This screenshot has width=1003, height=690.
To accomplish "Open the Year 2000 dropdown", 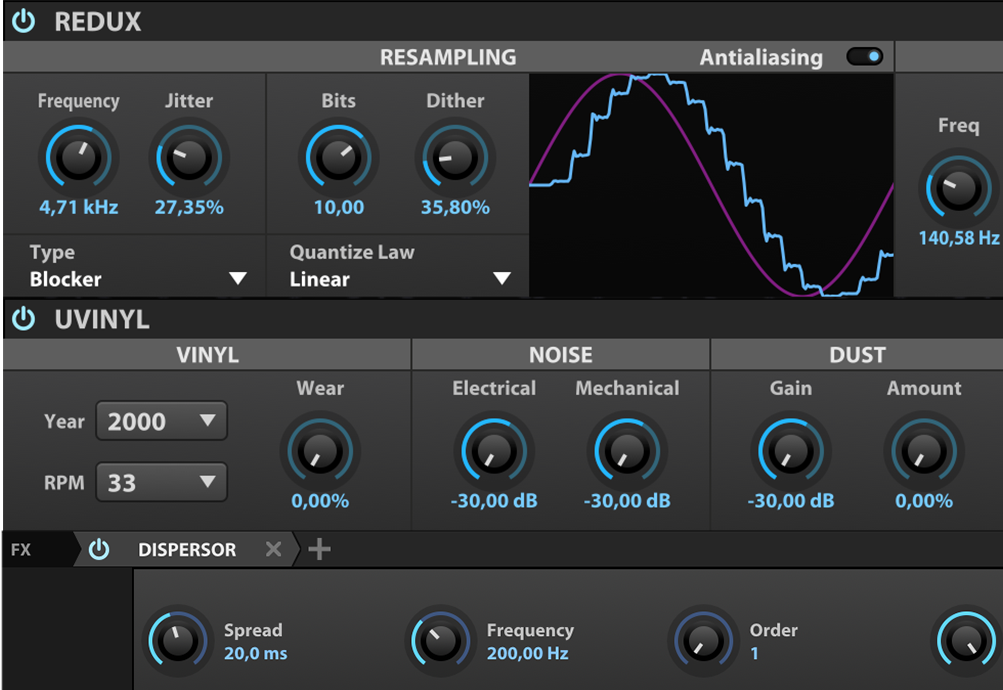I will click(161, 421).
